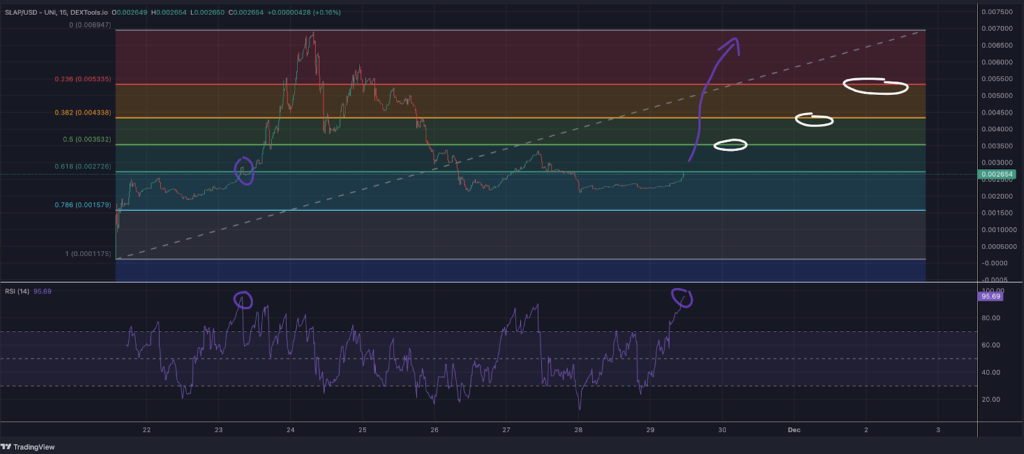Image resolution: width=1024 pixels, height=454 pixels.
Task: Click the 60.00 RSI axis label
Action: coord(991,346)
